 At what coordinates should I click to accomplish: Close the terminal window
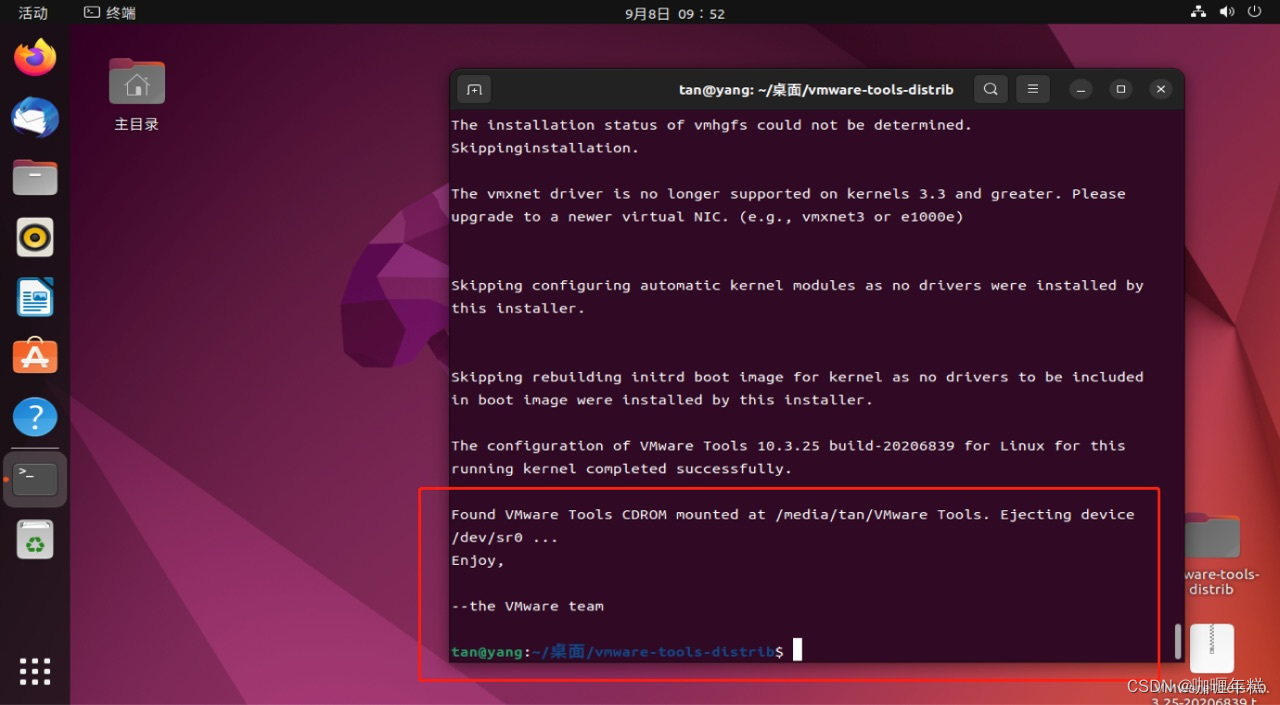(x=1161, y=89)
